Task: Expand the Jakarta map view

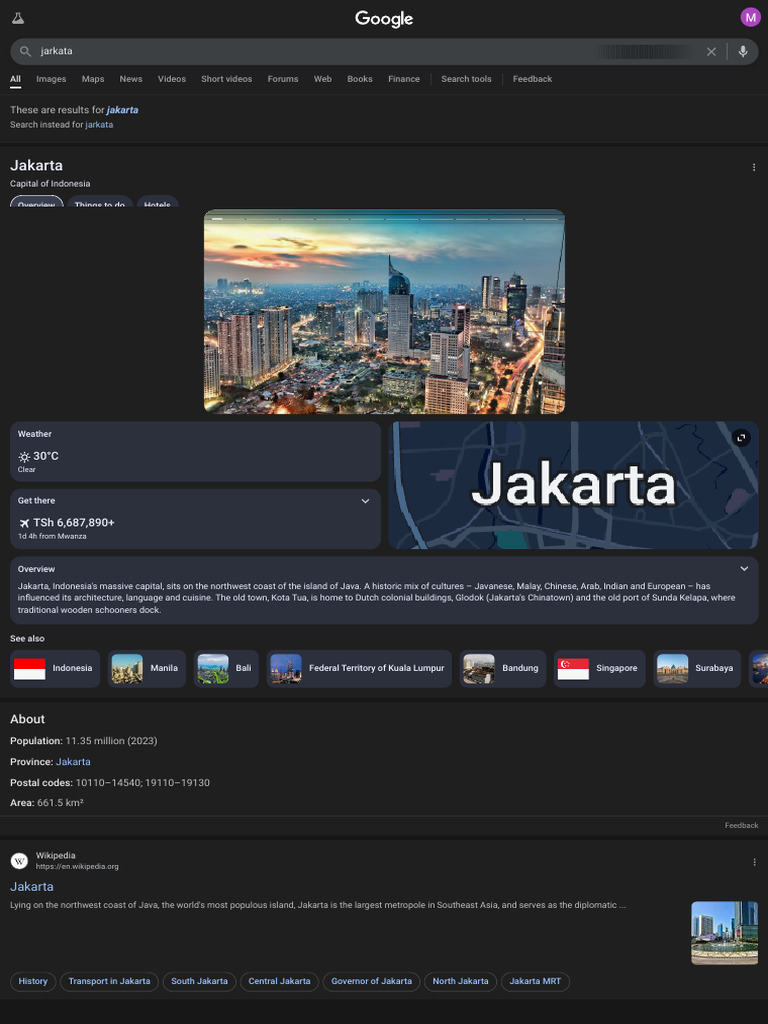Action: [x=740, y=438]
